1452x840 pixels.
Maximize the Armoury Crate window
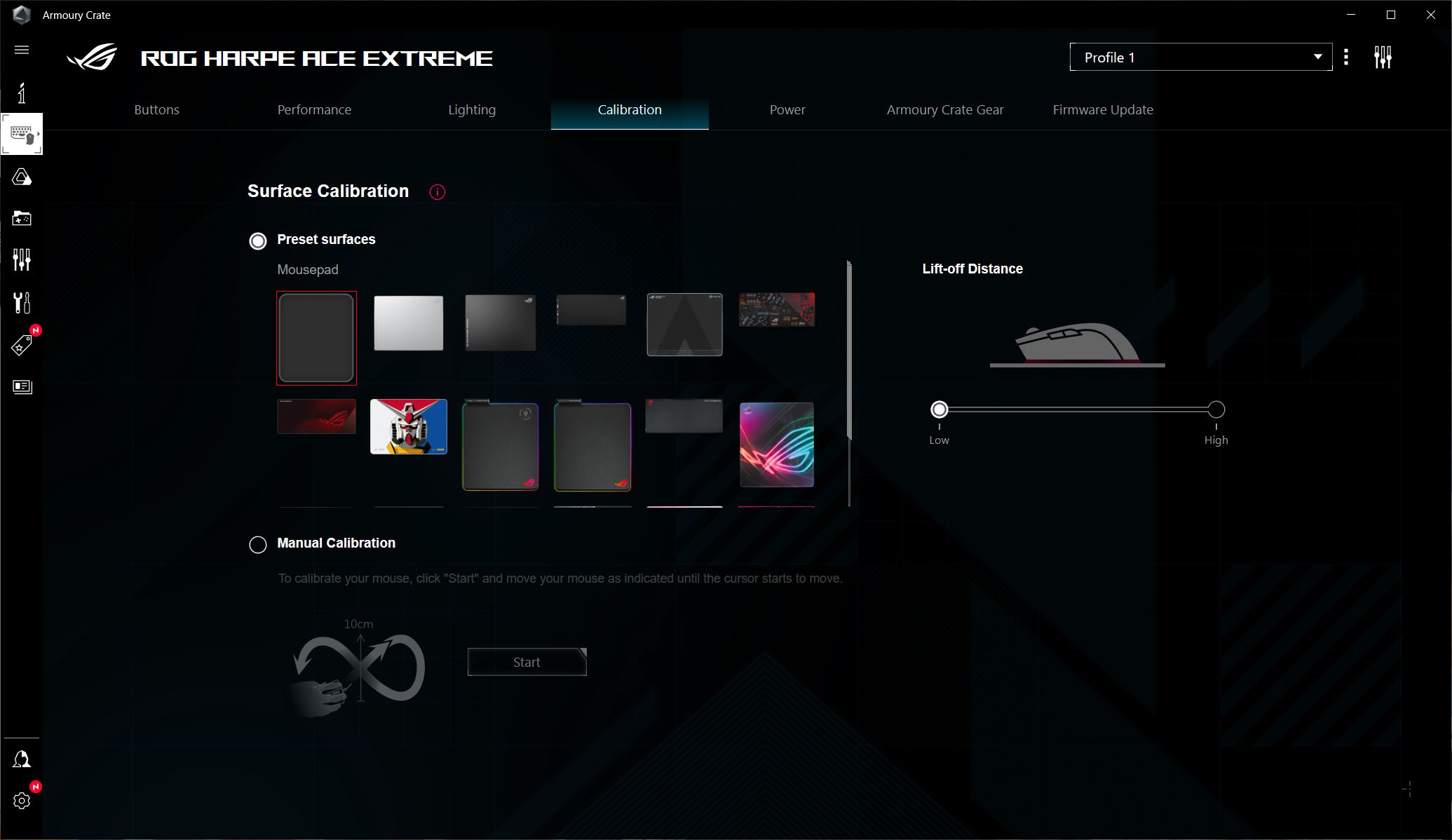1391,15
